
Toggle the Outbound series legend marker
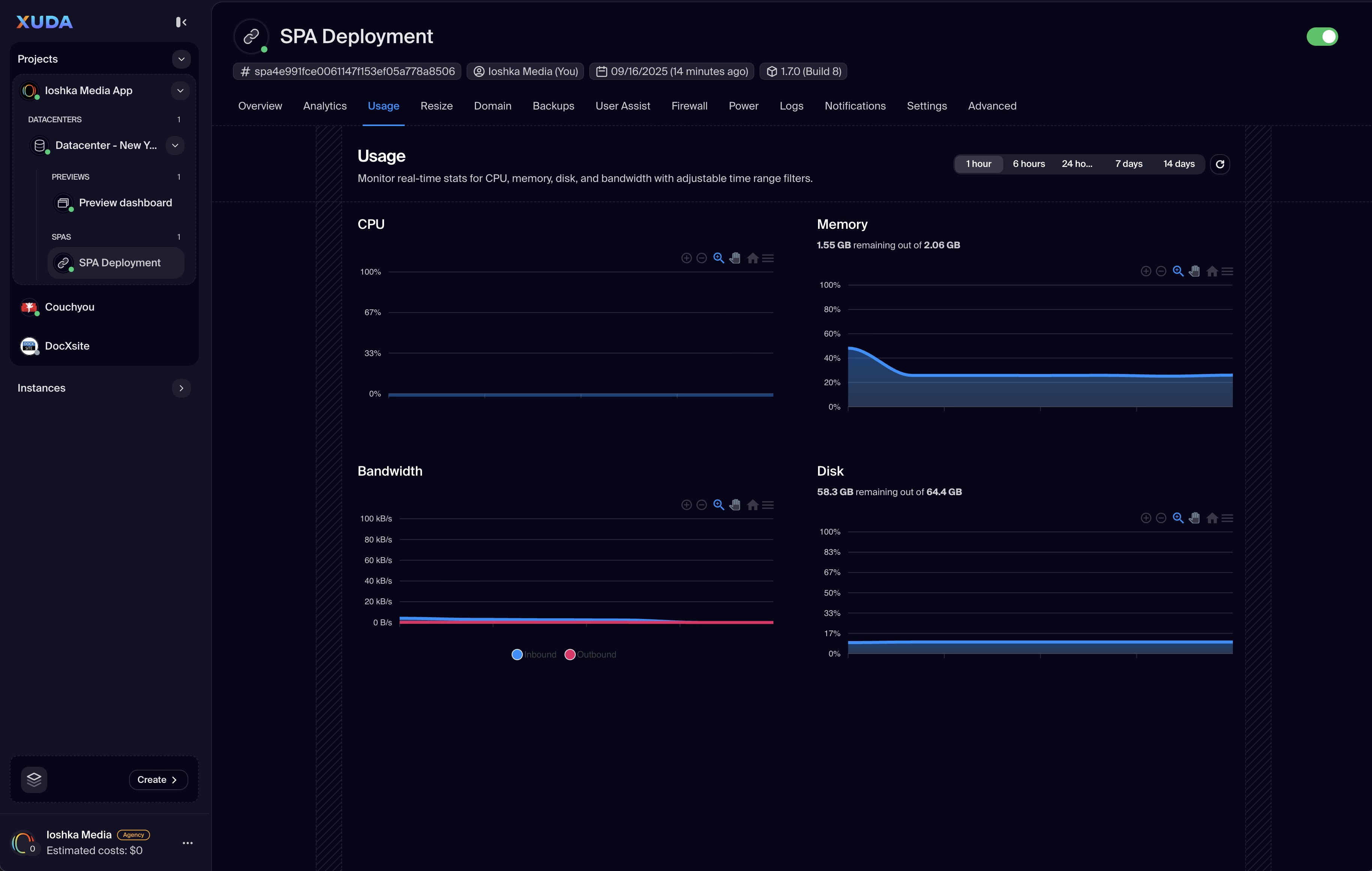tap(569, 655)
